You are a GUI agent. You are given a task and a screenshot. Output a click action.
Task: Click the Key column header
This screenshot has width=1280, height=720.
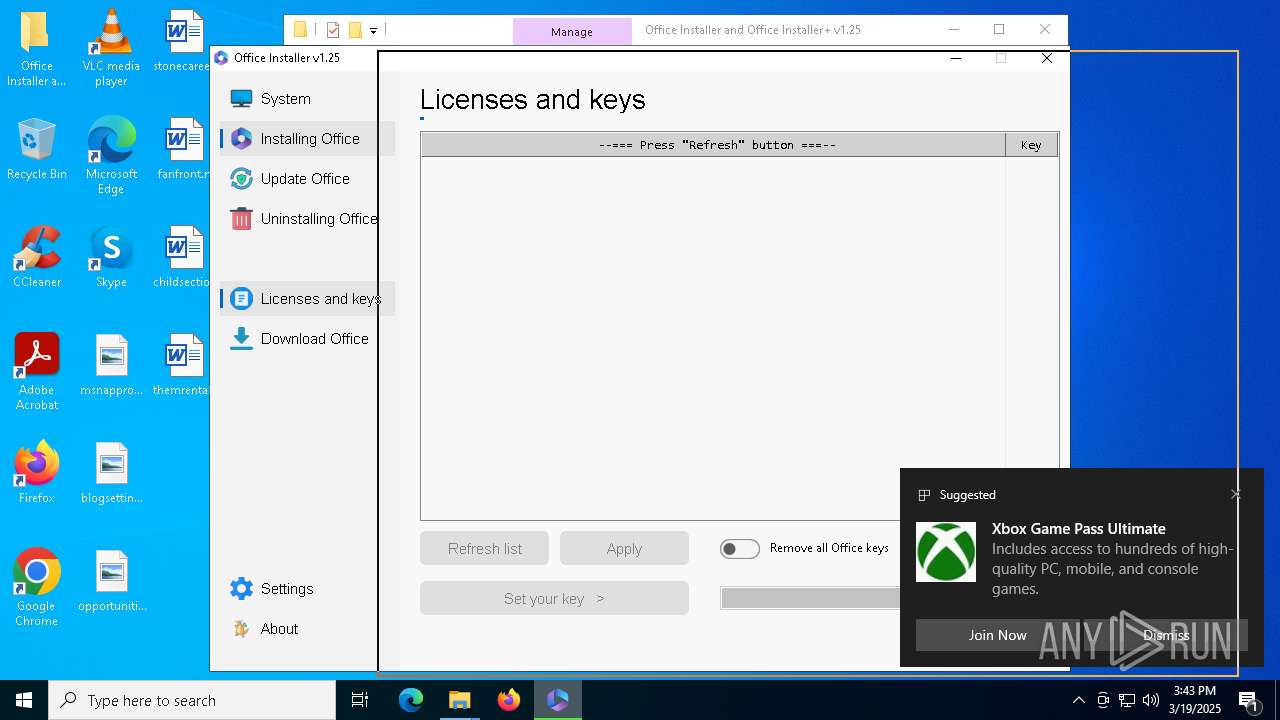pos(1031,145)
